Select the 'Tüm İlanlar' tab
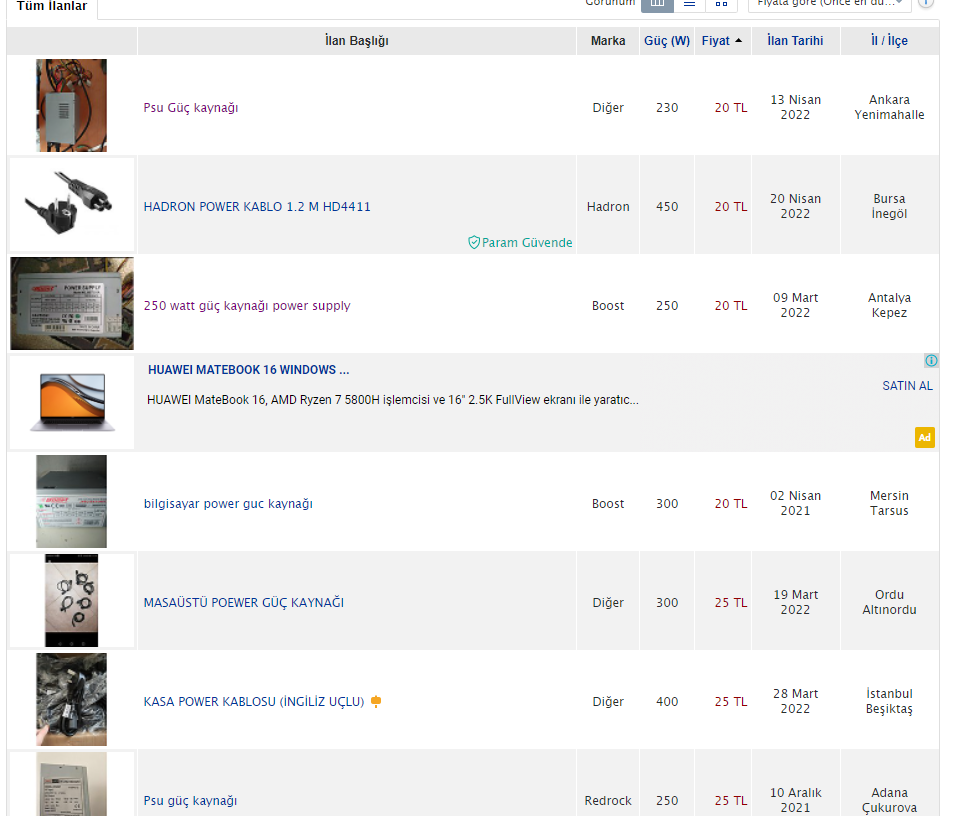The width and height of the screenshot is (954, 816). point(52,6)
